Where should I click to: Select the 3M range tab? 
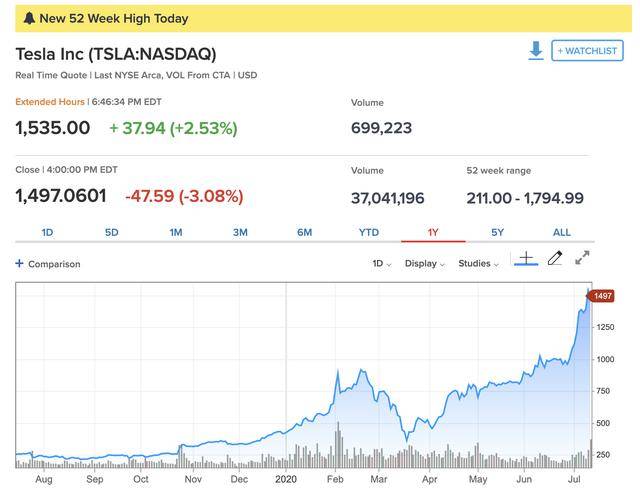(240, 232)
